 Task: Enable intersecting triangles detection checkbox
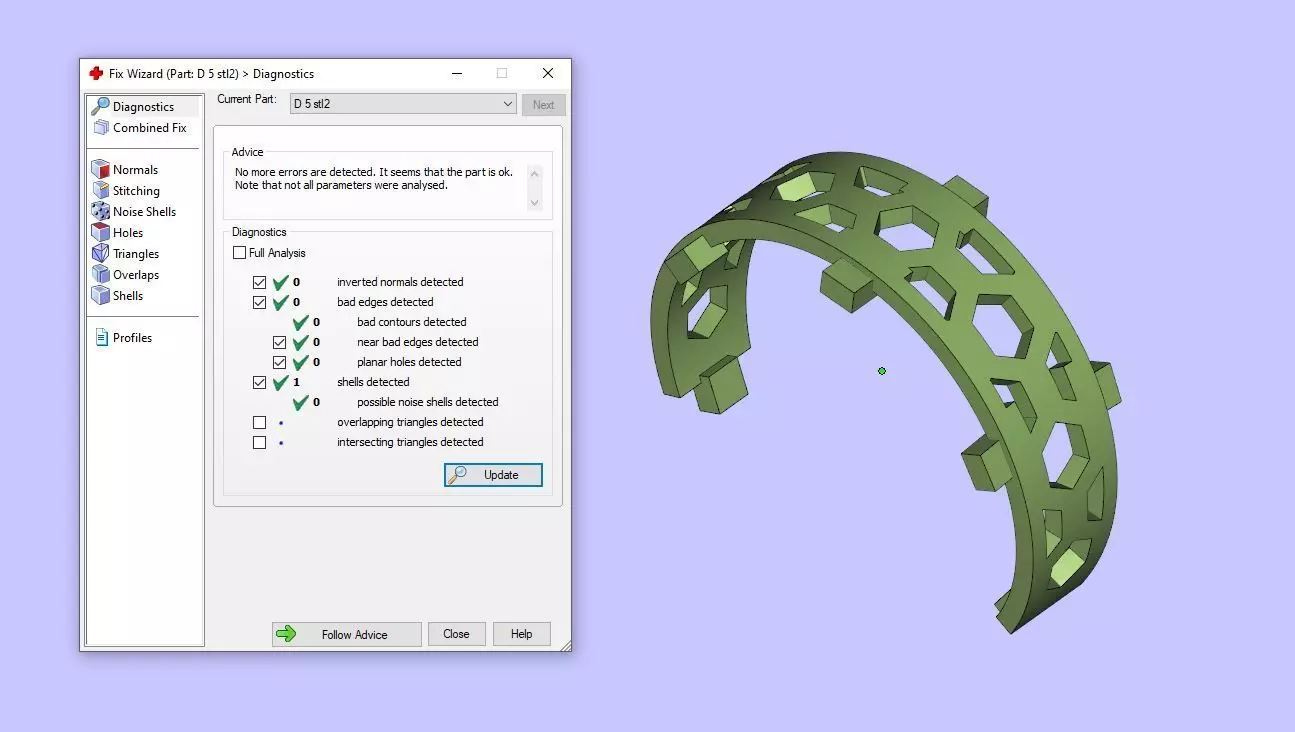pyautogui.click(x=260, y=442)
